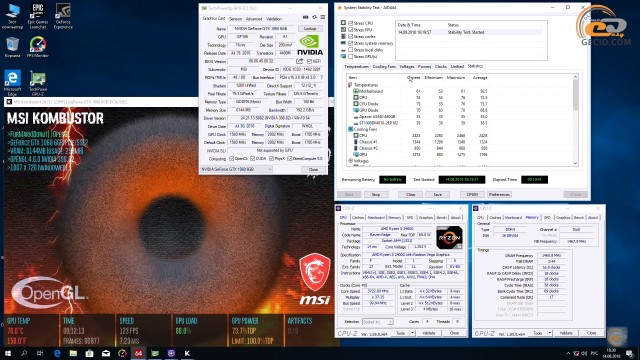Click AIDA64 statistics vertical scrollbar
640x360 pixels.
pos(576,95)
